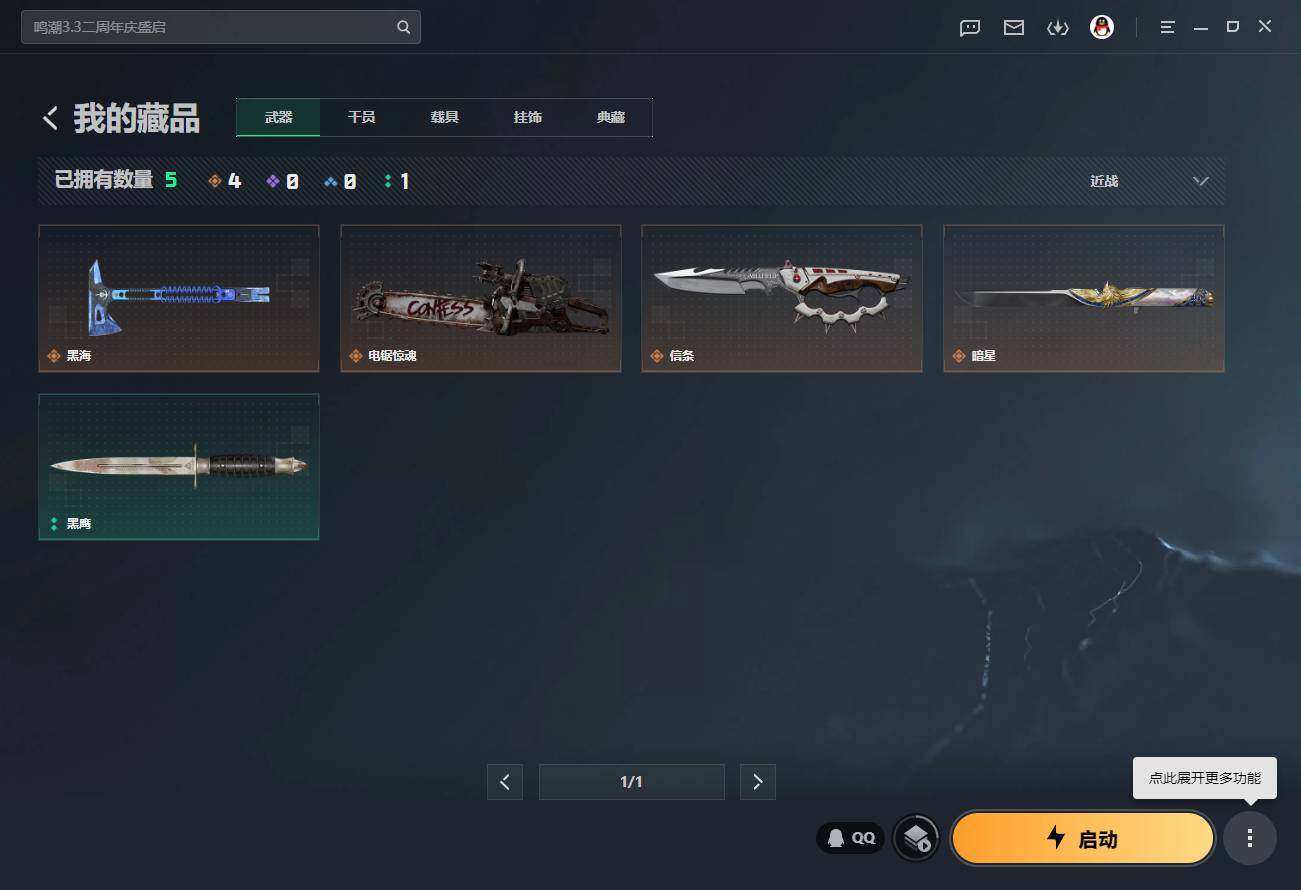Select the 黑鹰 dagger card
The image size is (1301, 890).
tap(179, 466)
